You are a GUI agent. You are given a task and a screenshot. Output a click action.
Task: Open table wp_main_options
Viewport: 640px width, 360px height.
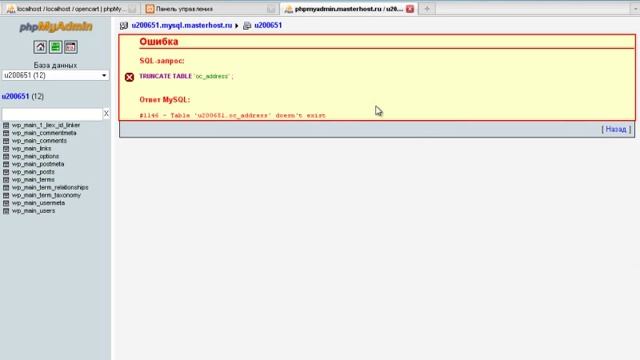click(35, 156)
